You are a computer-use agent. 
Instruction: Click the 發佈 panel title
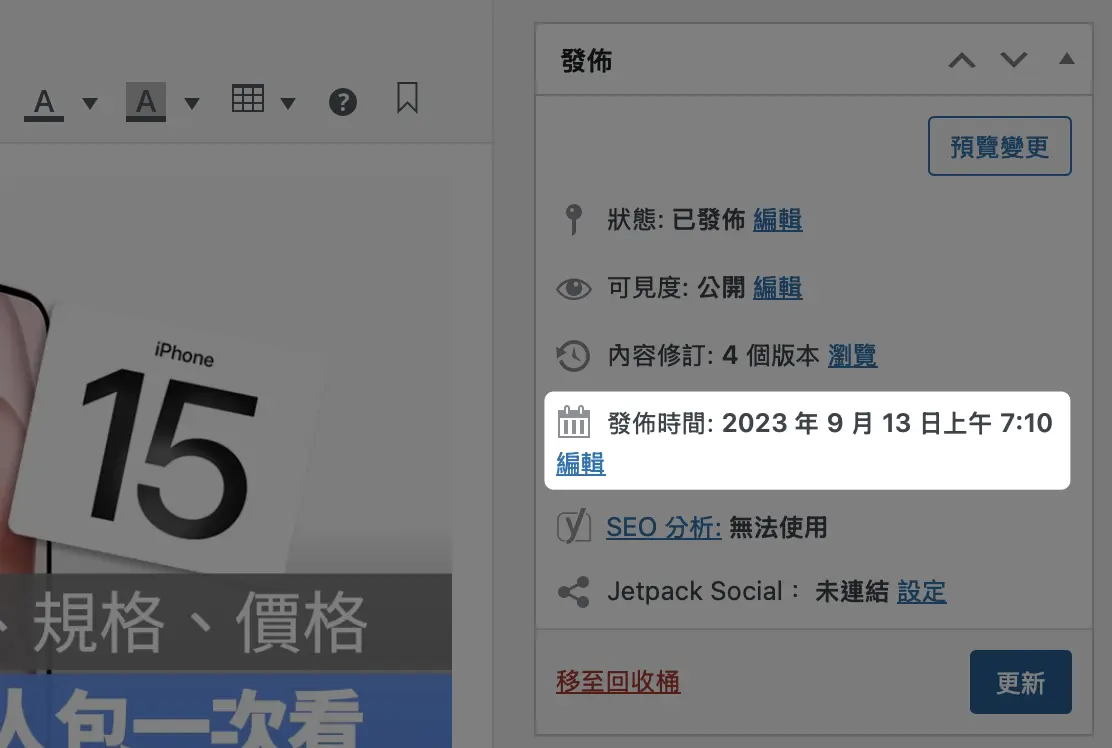586,61
